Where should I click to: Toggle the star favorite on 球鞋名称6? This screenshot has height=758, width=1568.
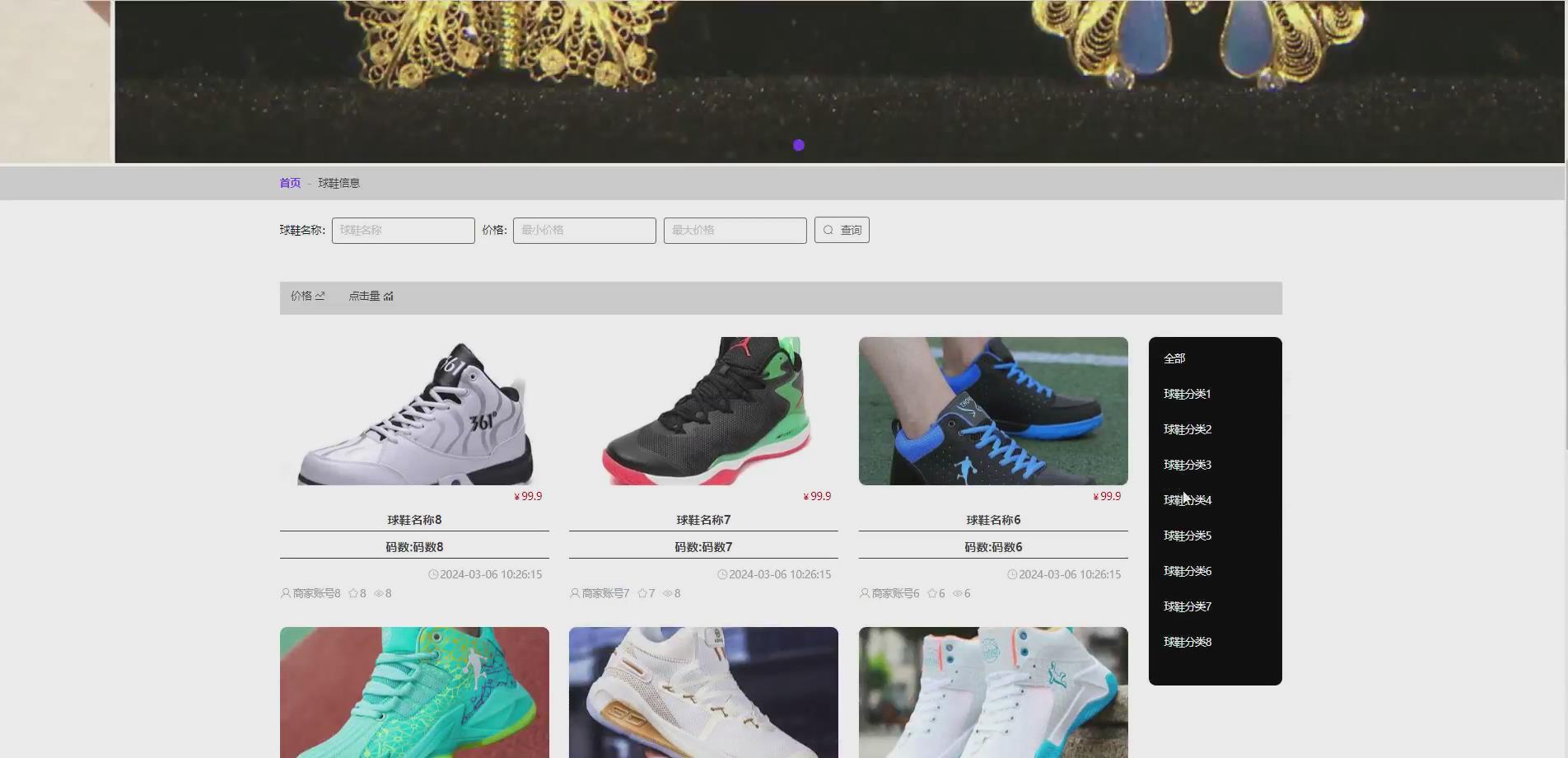tap(932, 592)
